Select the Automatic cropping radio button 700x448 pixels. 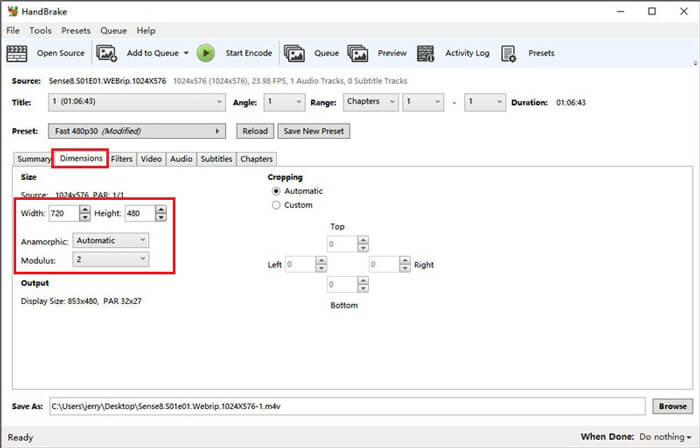click(x=276, y=191)
